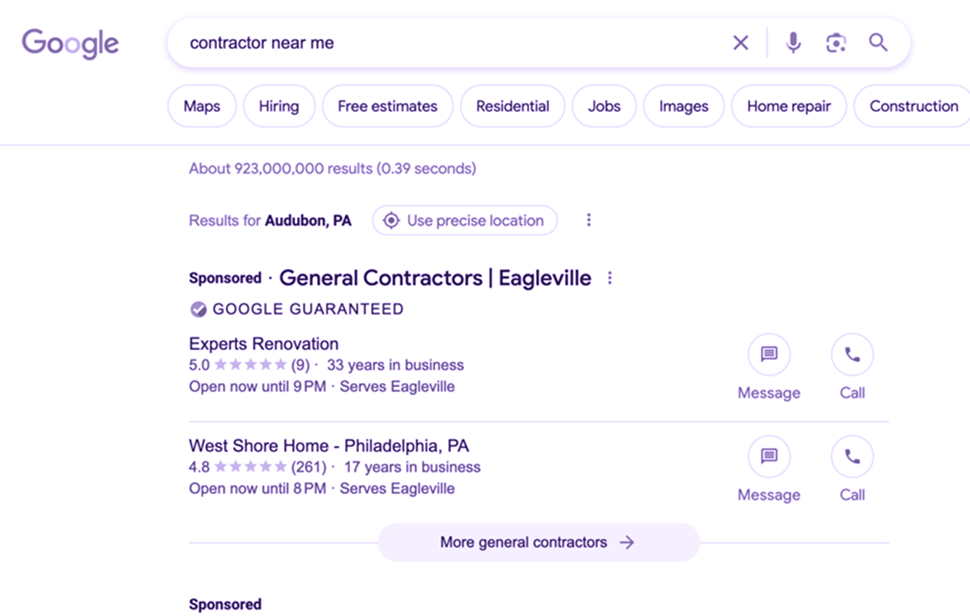Open options menu beside General Contractors heading
Image resolution: width=970 pixels, height=616 pixels.
[610, 278]
